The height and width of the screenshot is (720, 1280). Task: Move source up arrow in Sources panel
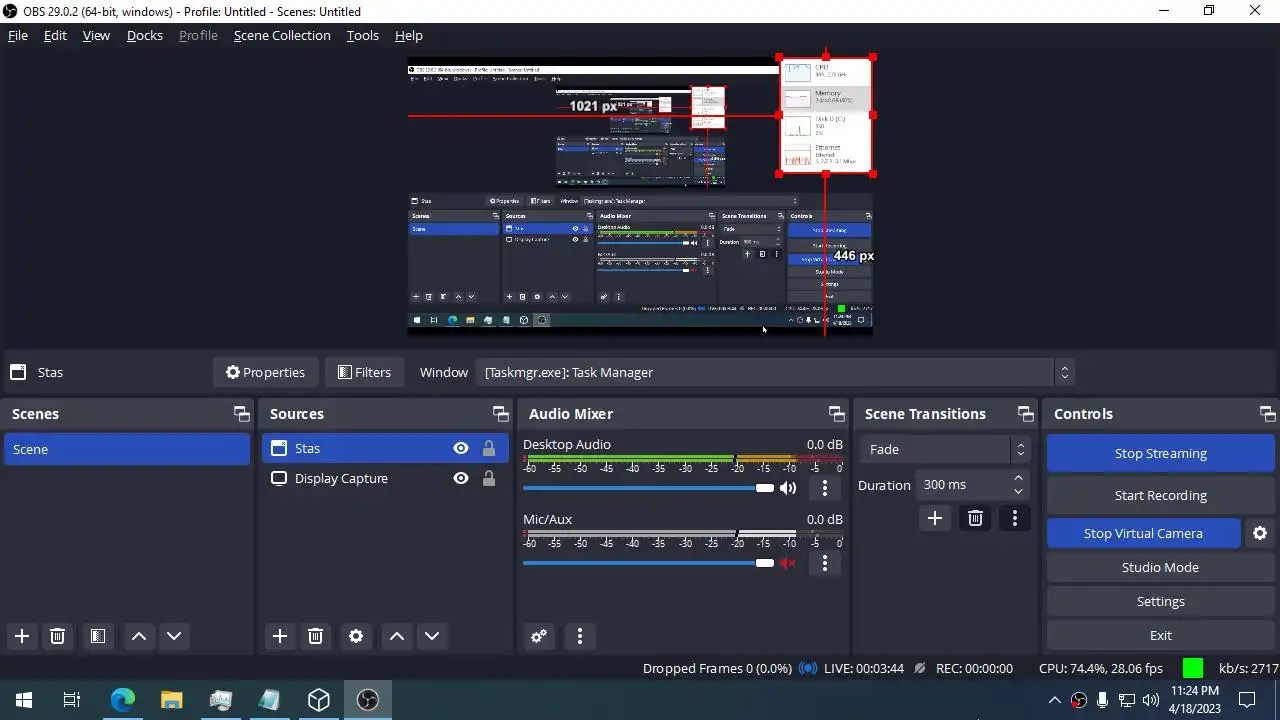click(397, 636)
